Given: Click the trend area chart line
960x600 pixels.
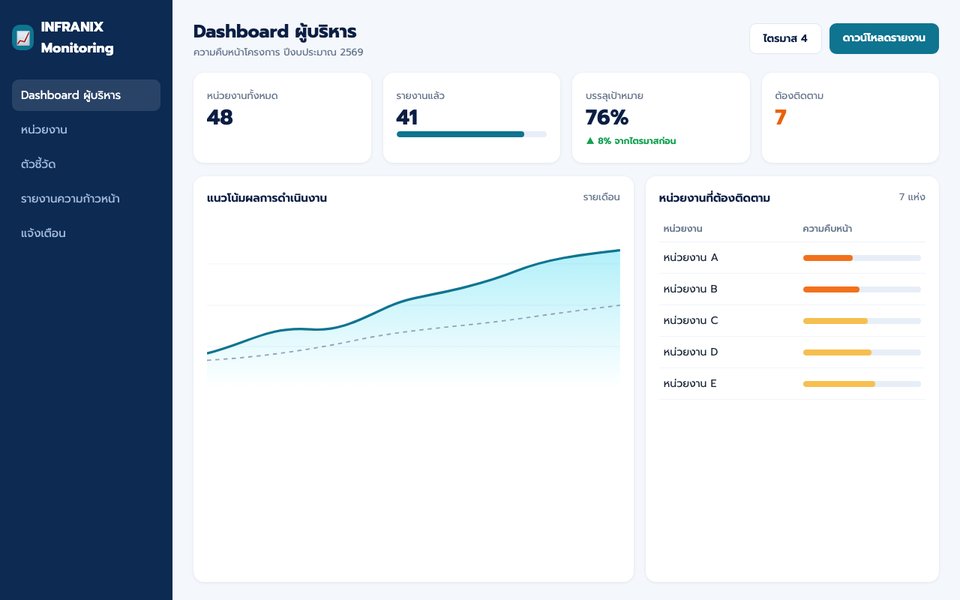Looking at the screenshot, I should 413,300.
